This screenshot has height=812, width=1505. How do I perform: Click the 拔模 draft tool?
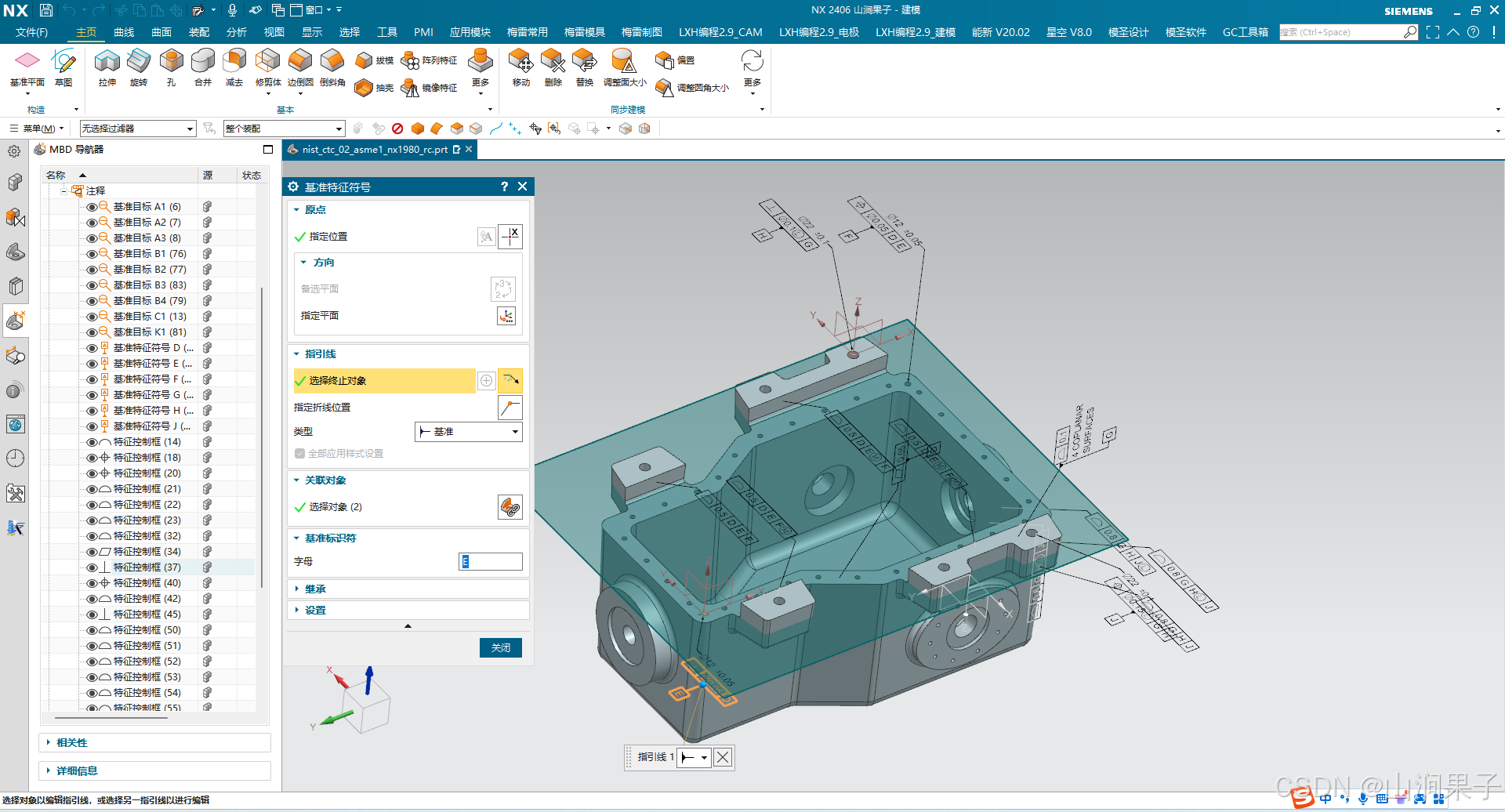click(x=374, y=60)
